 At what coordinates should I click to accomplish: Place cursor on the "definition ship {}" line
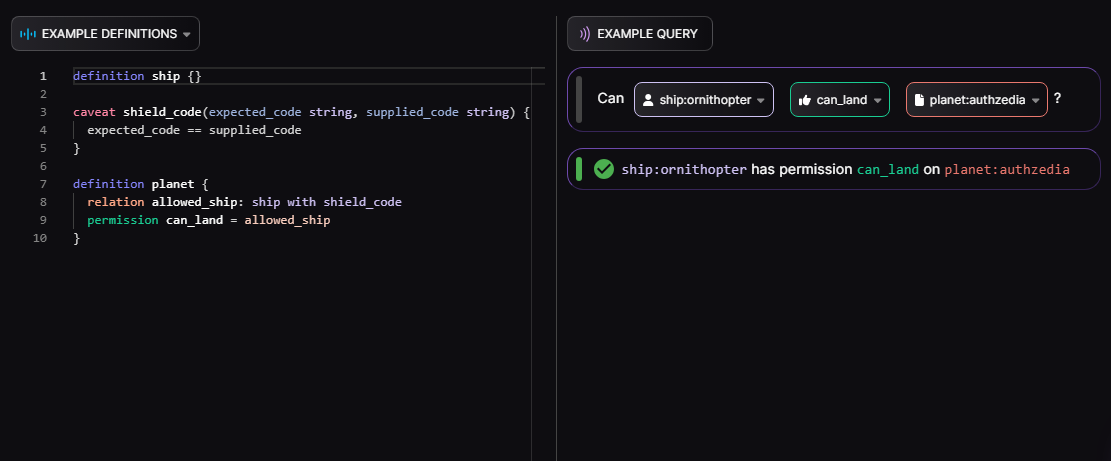coord(138,76)
